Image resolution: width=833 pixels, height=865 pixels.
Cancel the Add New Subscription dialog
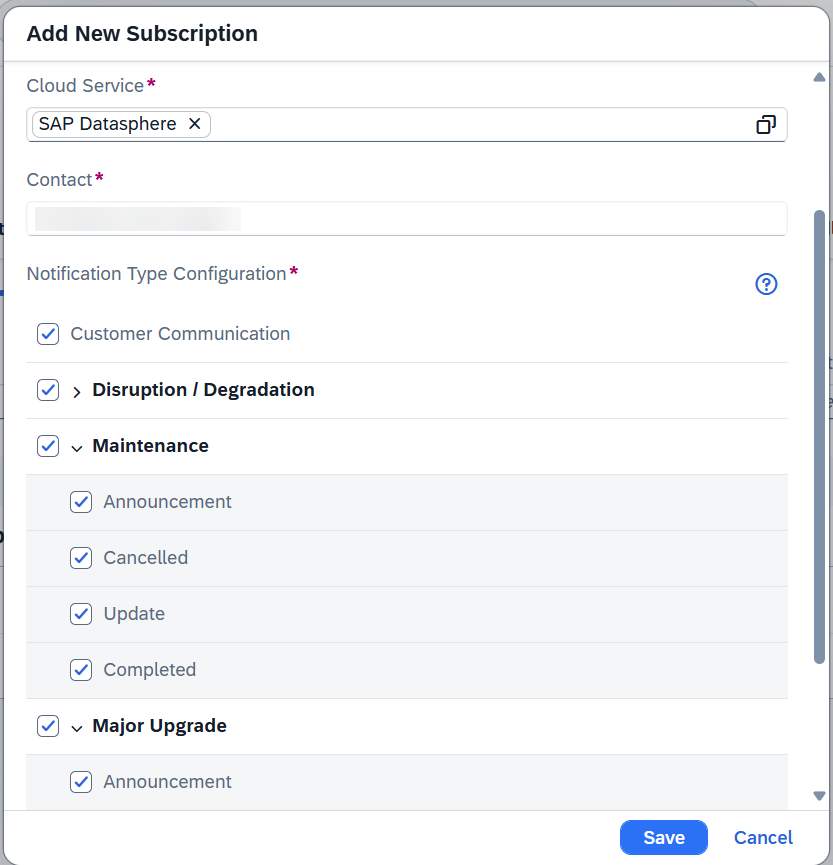pos(763,837)
